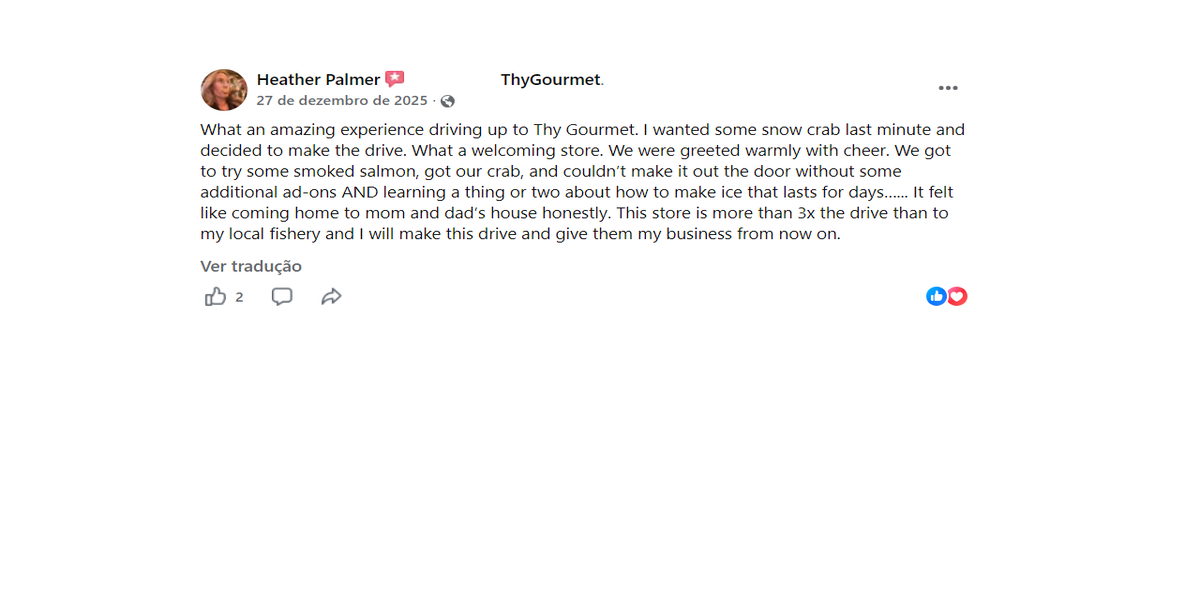This screenshot has width=1200, height=600.
Task: Open comments with the speech bubble icon
Action: coord(282,297)
